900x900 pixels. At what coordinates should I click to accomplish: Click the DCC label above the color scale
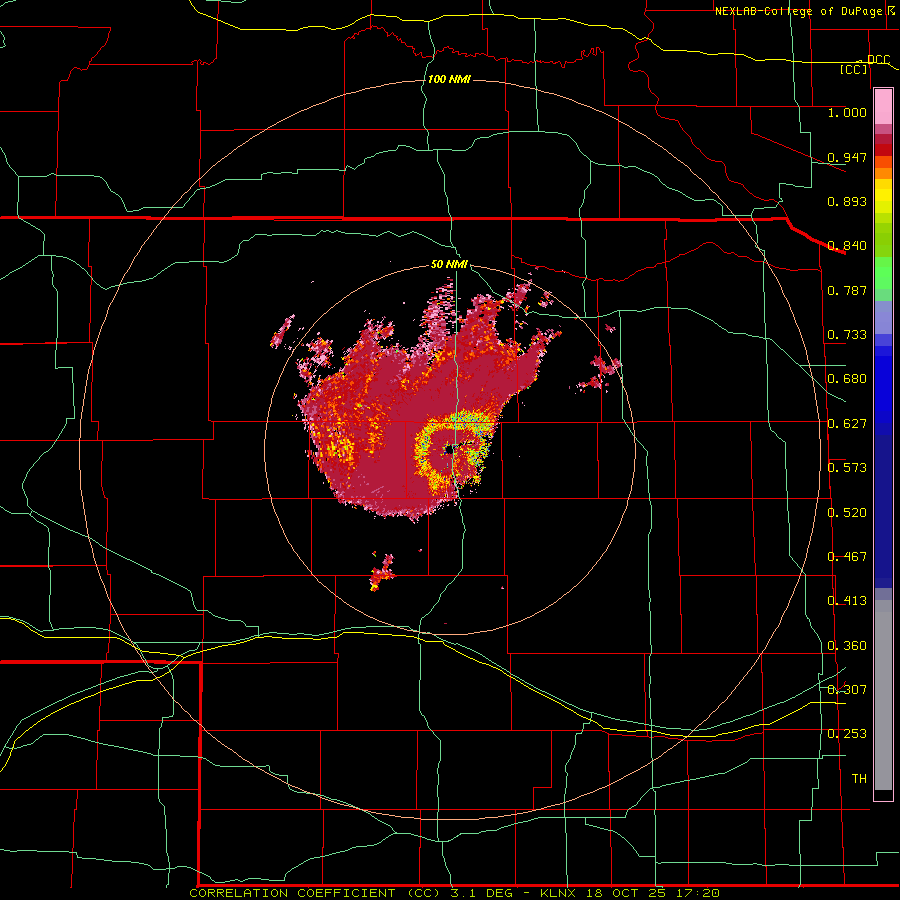(878, 59)
